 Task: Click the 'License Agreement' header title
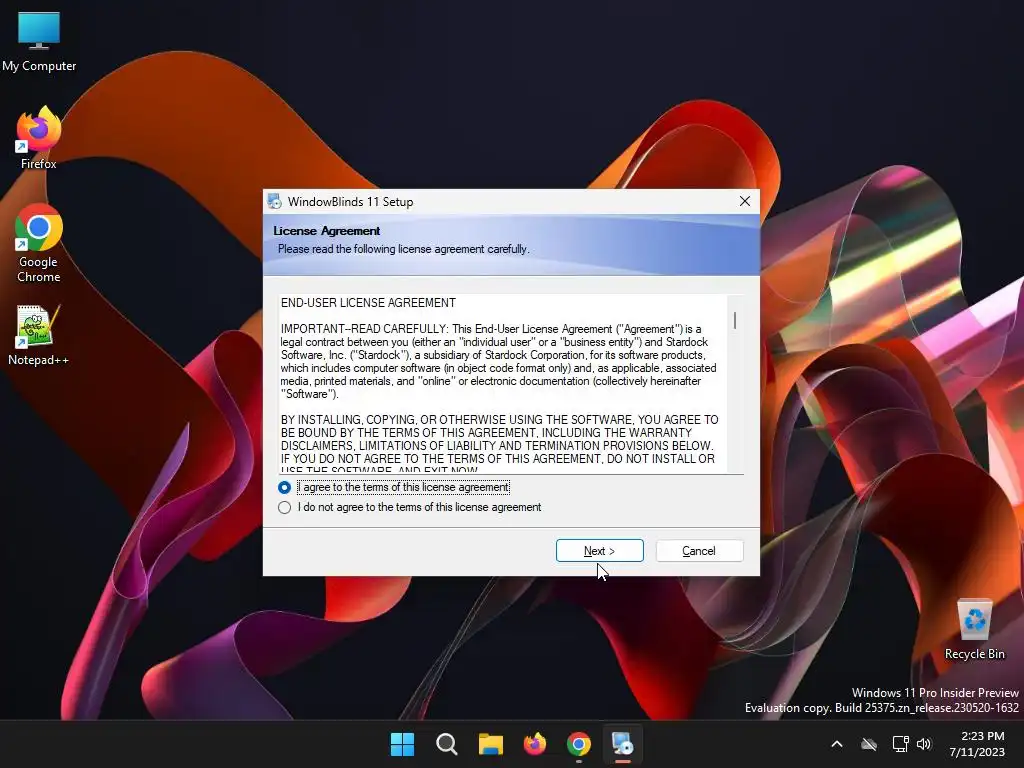[327, 231]
